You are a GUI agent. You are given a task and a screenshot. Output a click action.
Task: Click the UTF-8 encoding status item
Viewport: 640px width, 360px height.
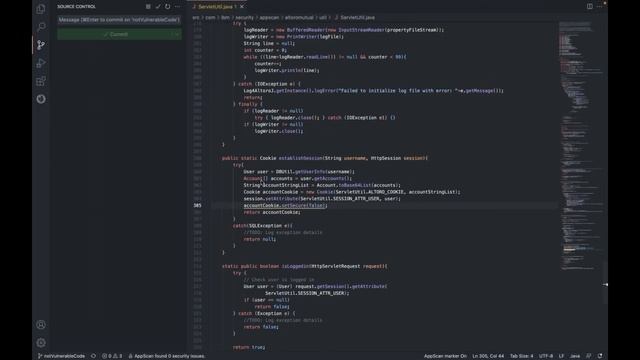(546, 356)
